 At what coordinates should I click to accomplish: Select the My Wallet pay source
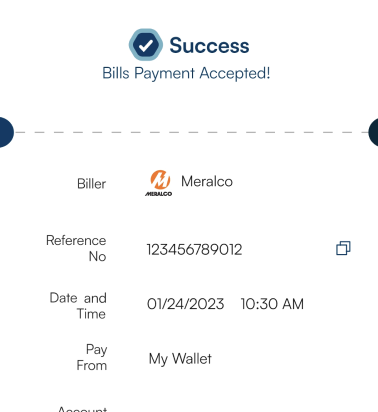click(180, 359)
